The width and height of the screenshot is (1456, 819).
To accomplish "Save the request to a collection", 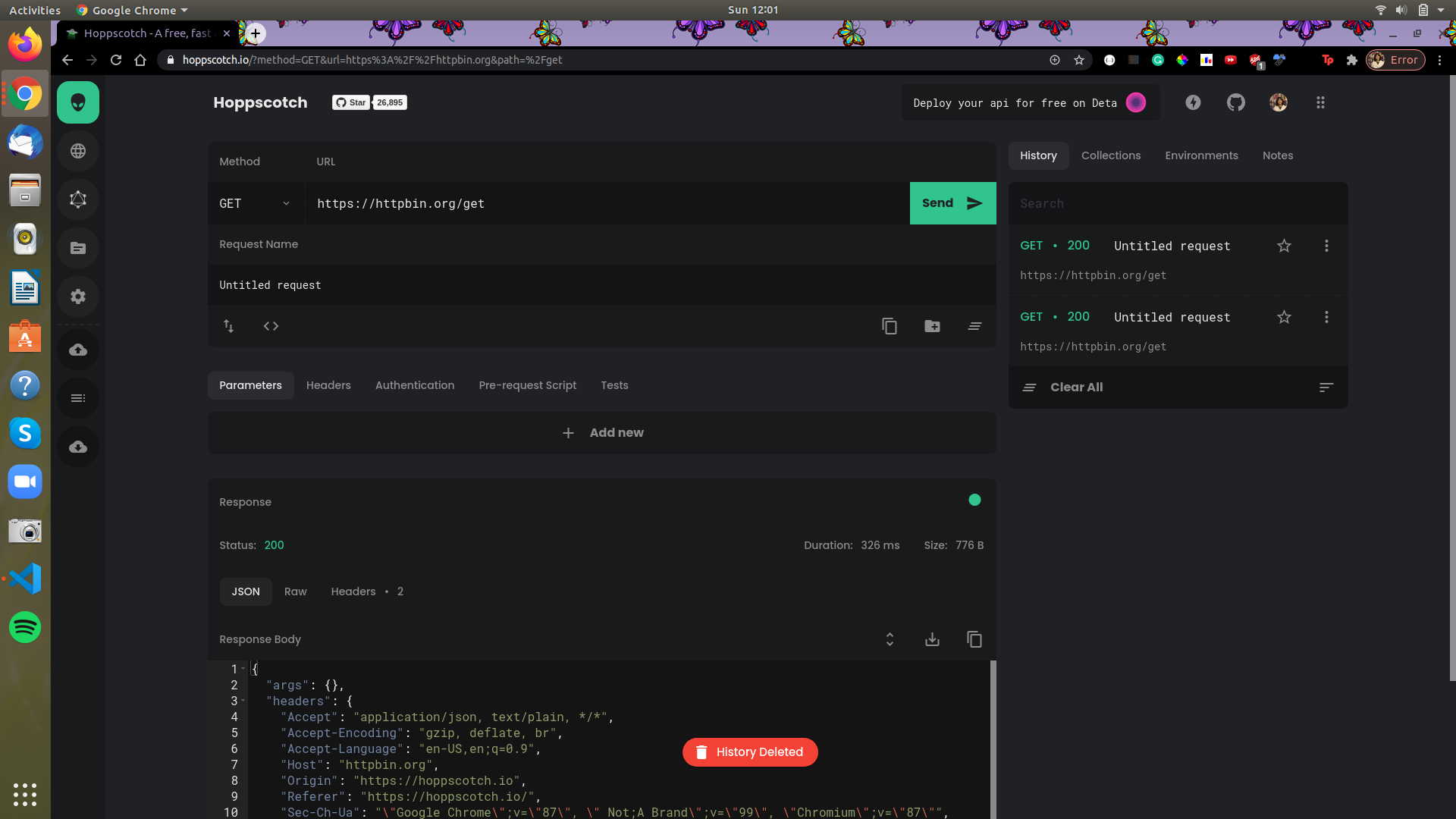I will tap(932, 326).
